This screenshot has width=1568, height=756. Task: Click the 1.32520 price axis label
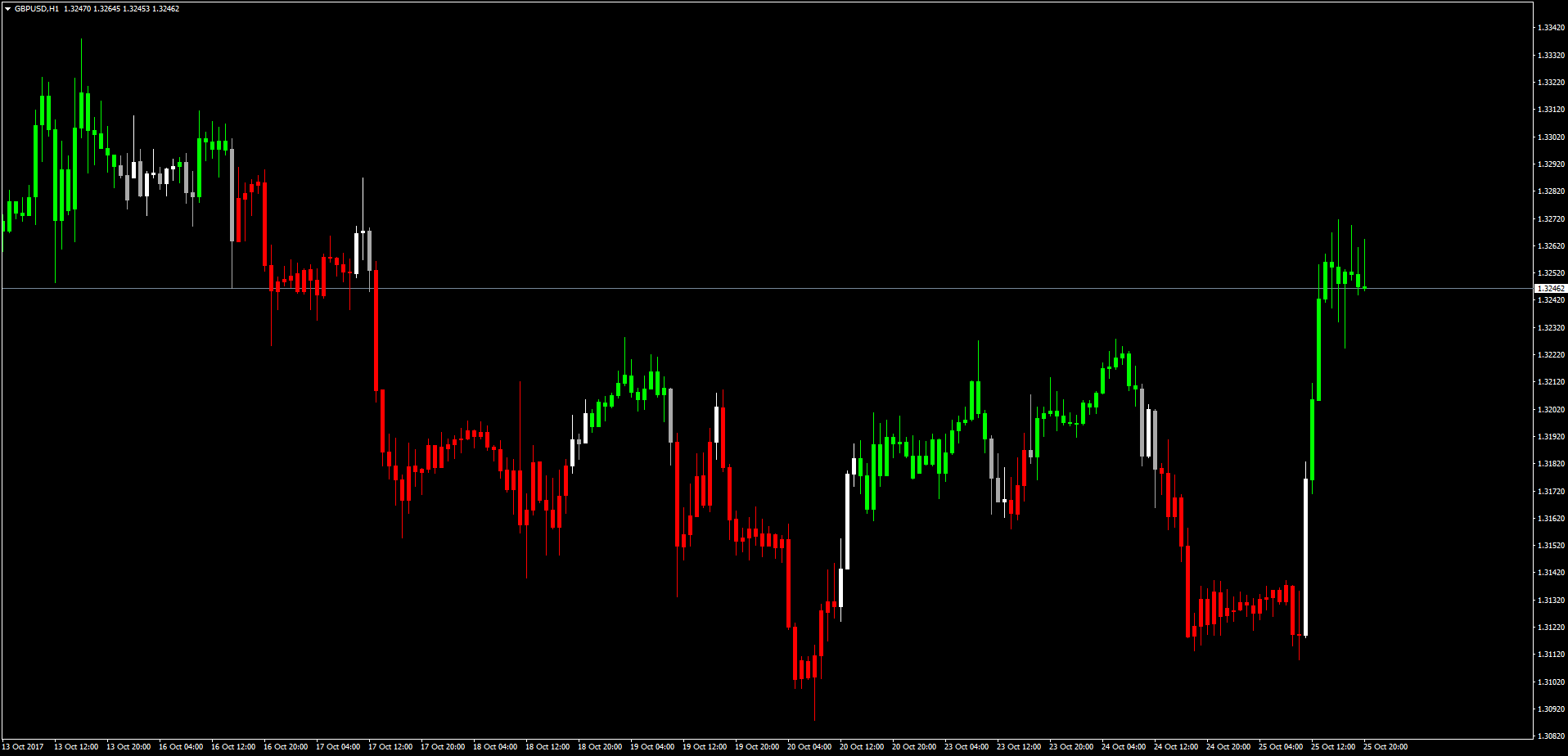point(1551,273)
